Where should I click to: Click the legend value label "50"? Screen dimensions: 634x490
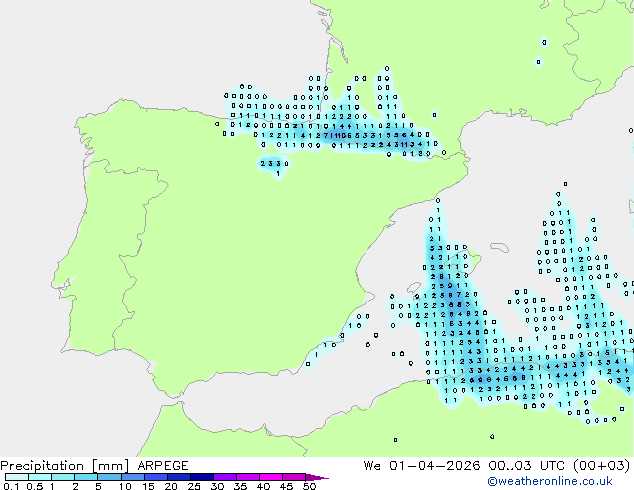(309, 486)
